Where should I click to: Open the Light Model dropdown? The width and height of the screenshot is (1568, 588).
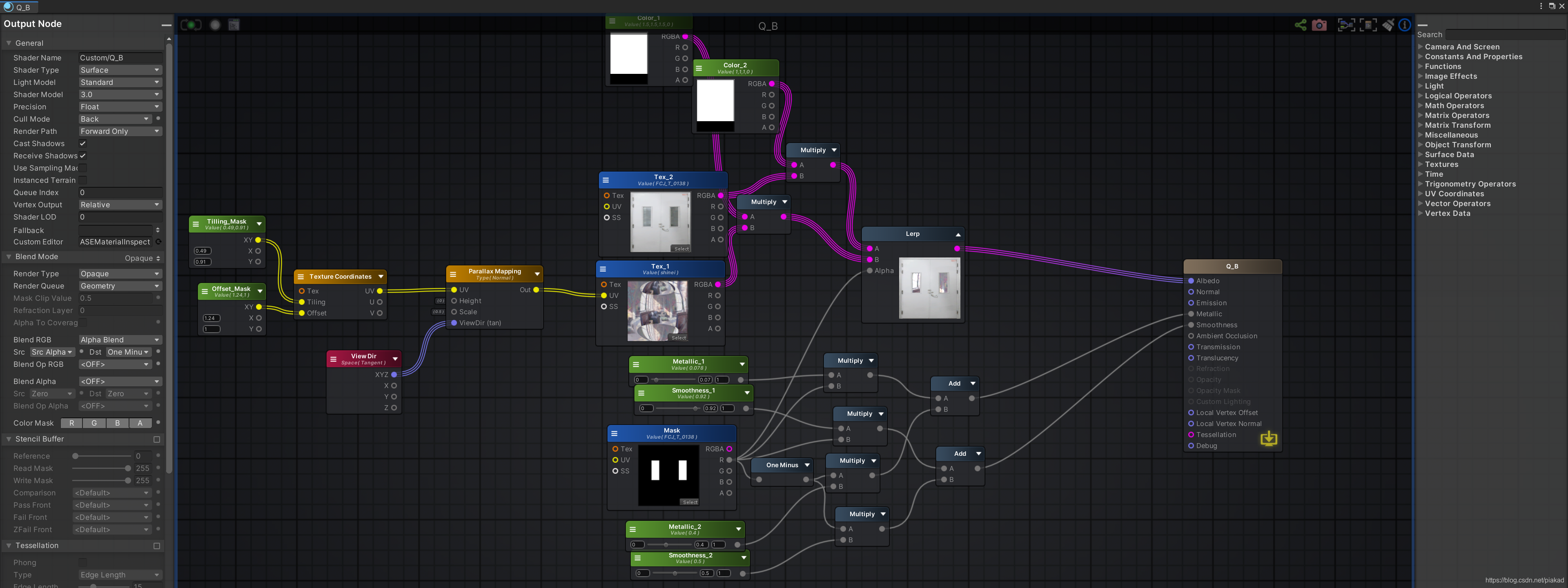tap(120, 82)
